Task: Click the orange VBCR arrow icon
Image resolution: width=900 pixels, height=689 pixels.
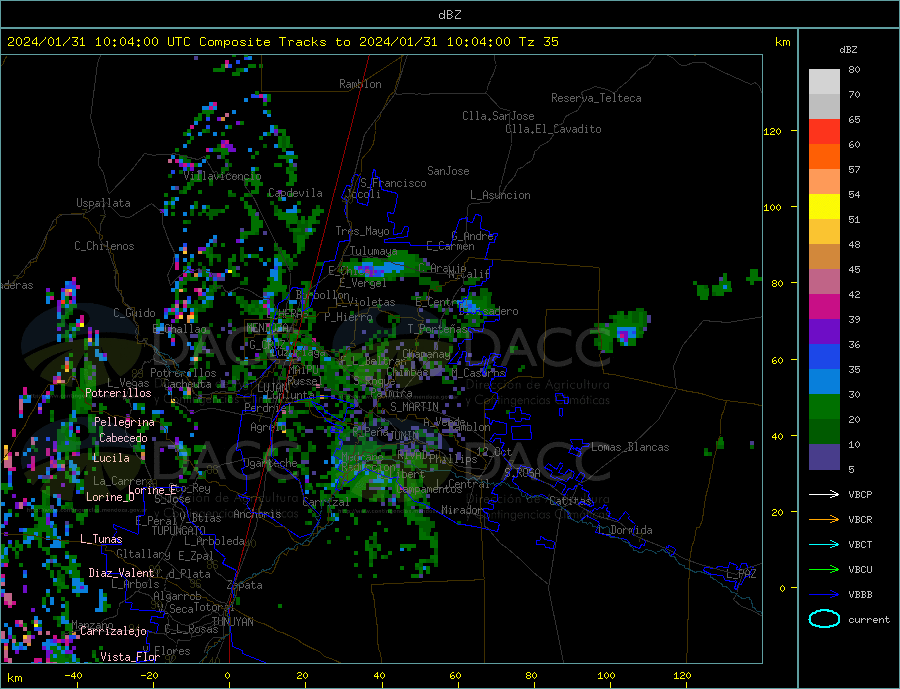Action: click(824, 519)
